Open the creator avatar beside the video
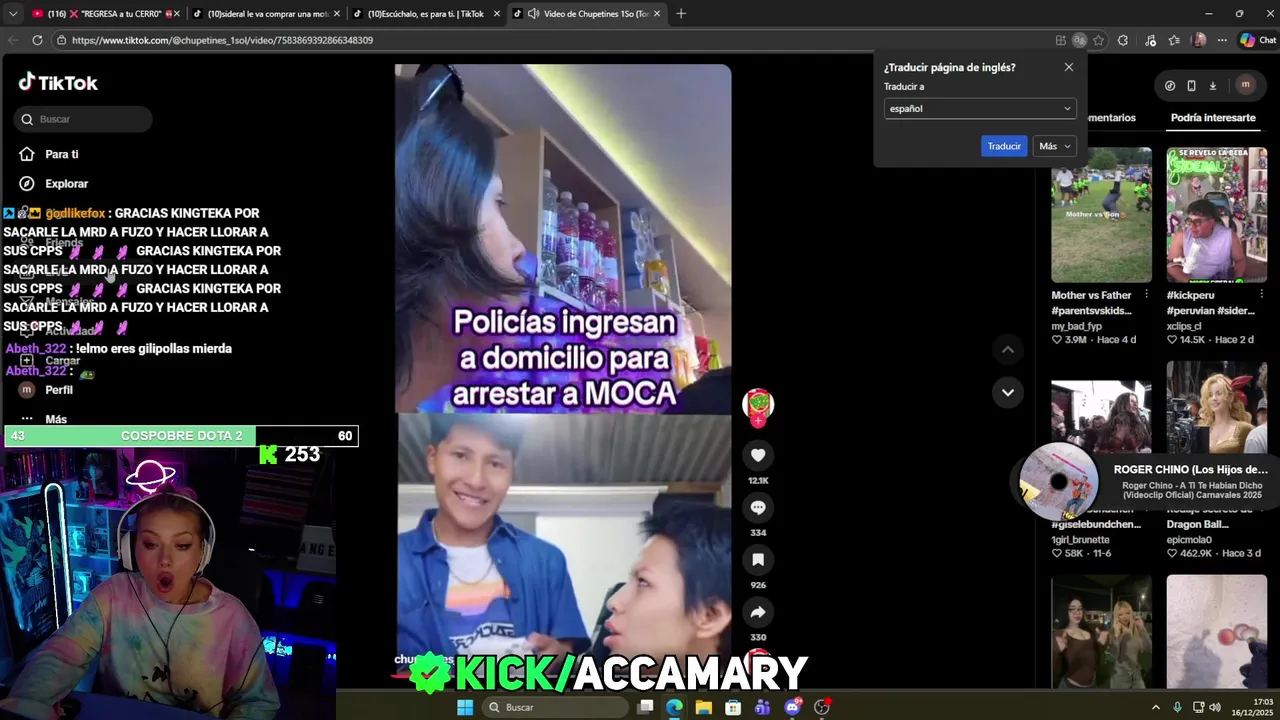This screenshot has width=1280, height=720. click(758, 404)
